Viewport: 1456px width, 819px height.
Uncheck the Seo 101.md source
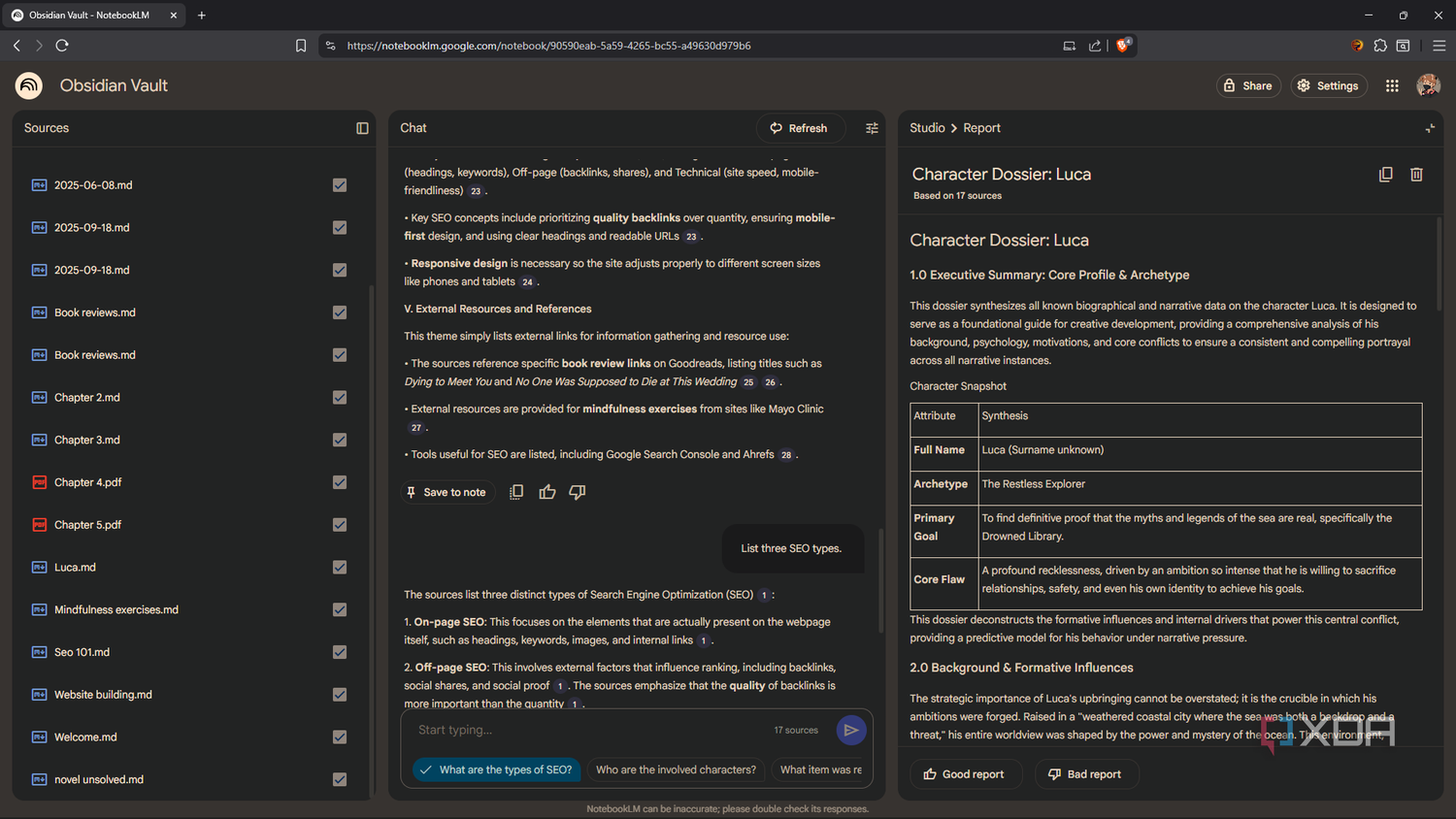click(x=340, y=652)
